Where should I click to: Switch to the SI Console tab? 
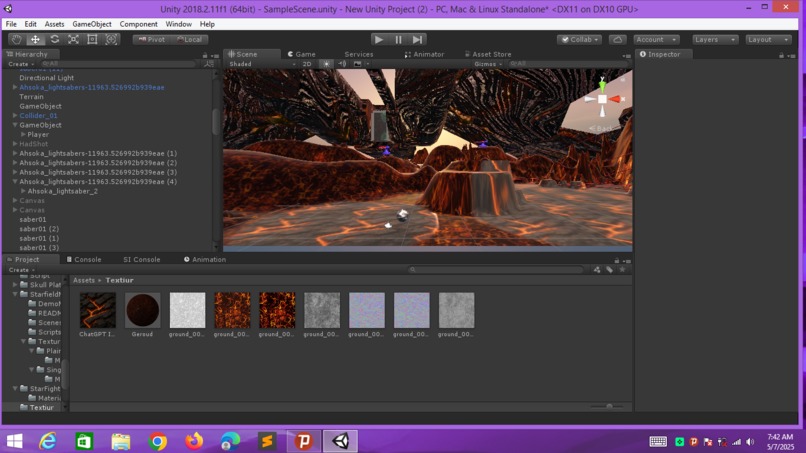(x=142, y=260)
